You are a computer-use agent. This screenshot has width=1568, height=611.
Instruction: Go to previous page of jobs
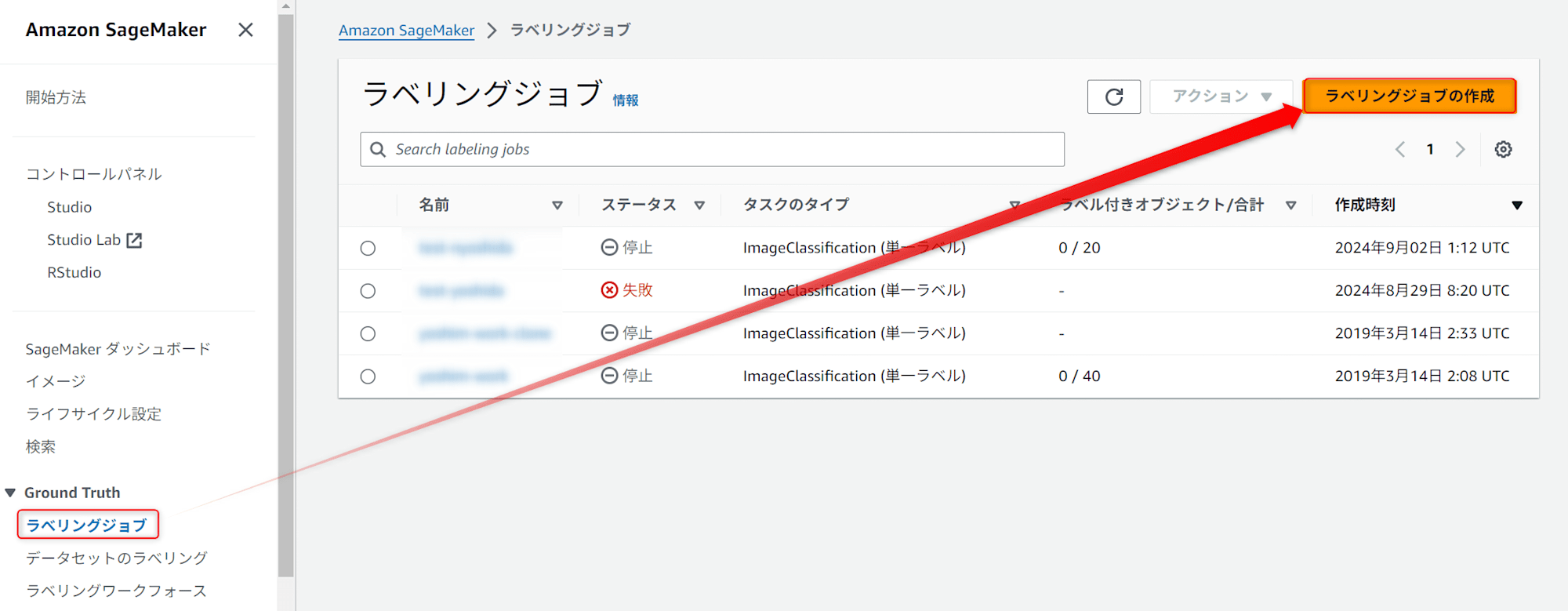coord(1399,149)
